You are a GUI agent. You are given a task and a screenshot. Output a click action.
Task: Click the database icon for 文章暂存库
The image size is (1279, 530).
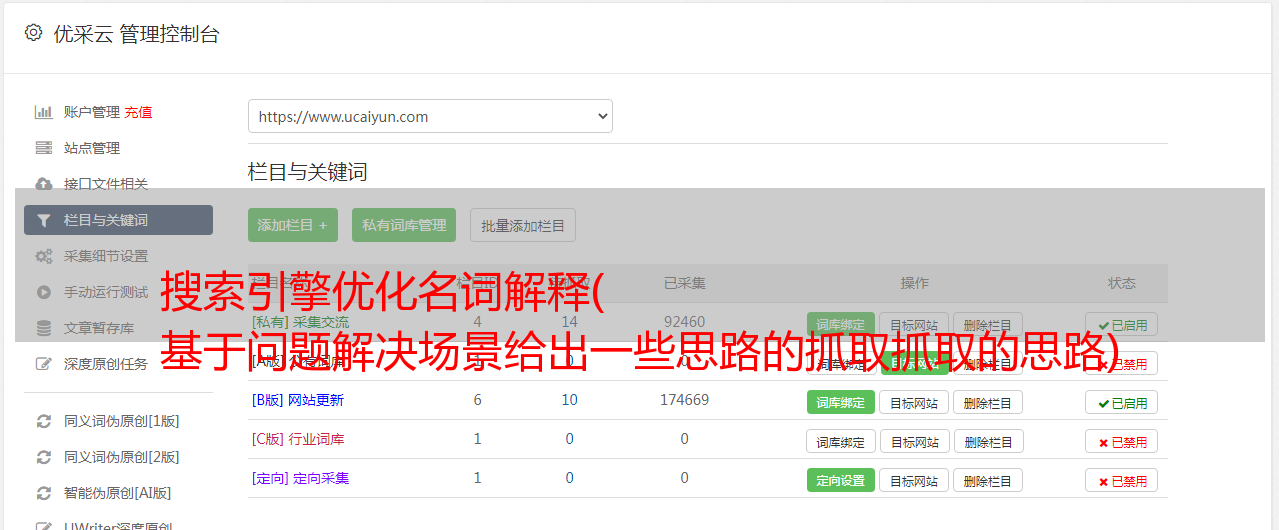click(x=43, y=328)
